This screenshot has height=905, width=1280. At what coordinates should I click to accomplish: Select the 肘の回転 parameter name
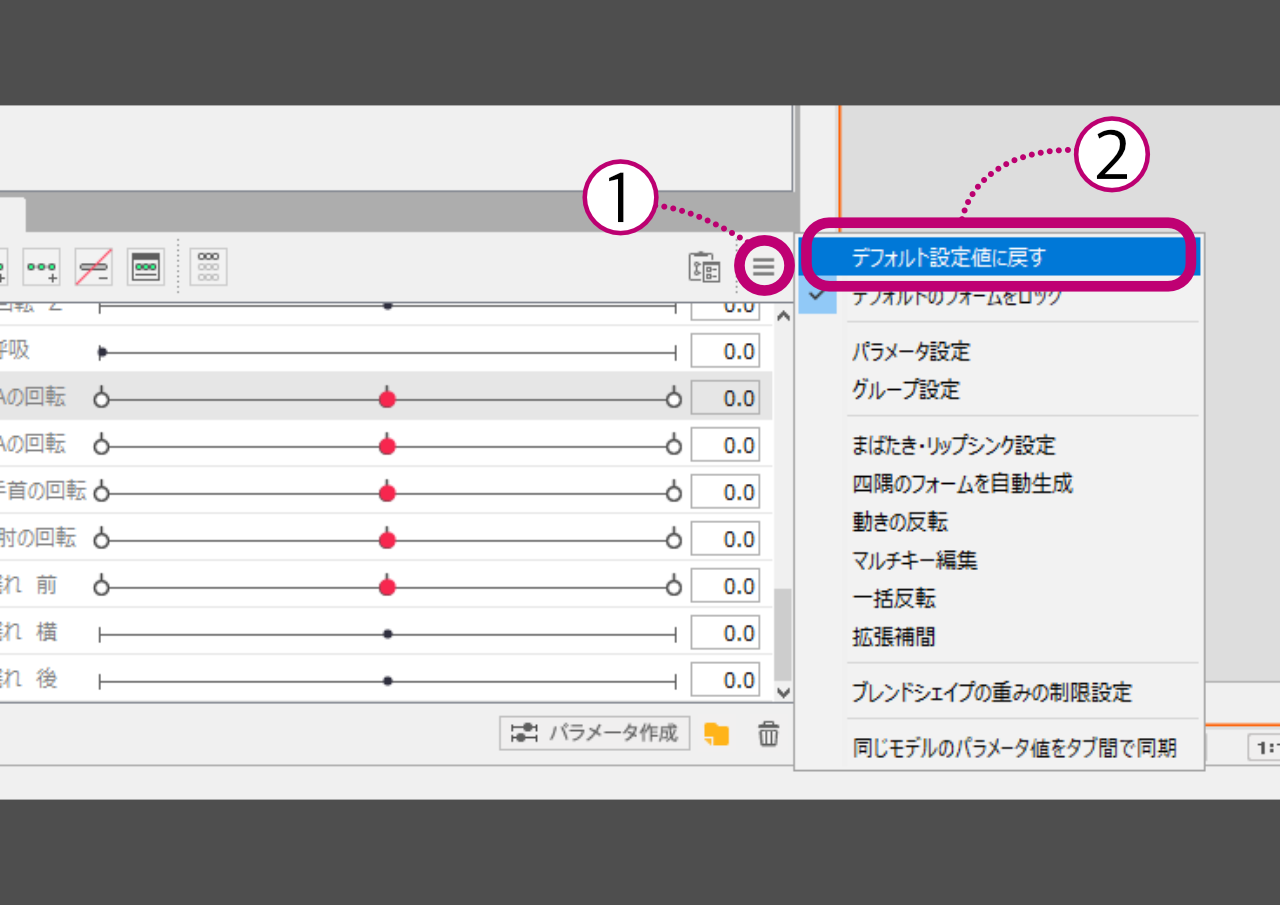38,538
